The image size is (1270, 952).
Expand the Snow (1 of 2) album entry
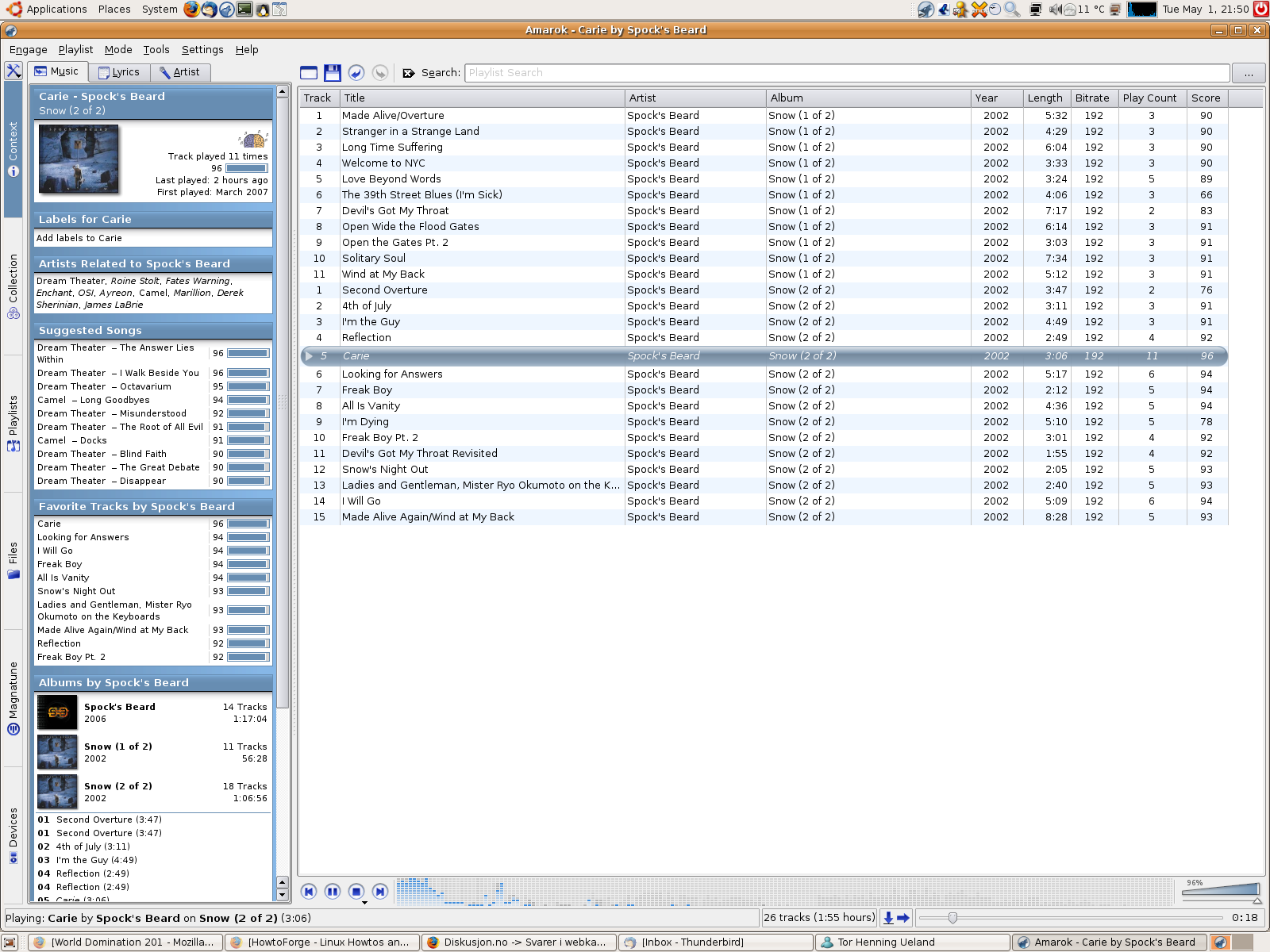pyautogui.click(x=153, y=752)
